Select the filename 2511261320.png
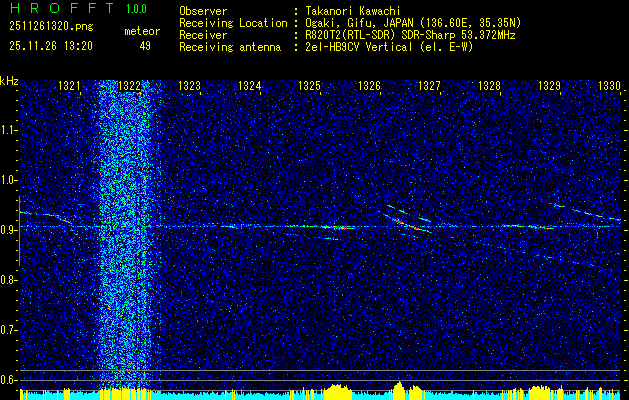The height and width of the screenshot is (400, 629). click(51, 27)
